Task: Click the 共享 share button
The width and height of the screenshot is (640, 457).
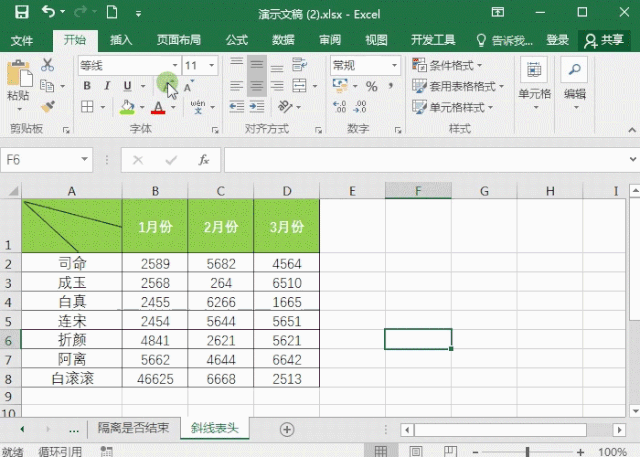Action: tap(604, 40)
